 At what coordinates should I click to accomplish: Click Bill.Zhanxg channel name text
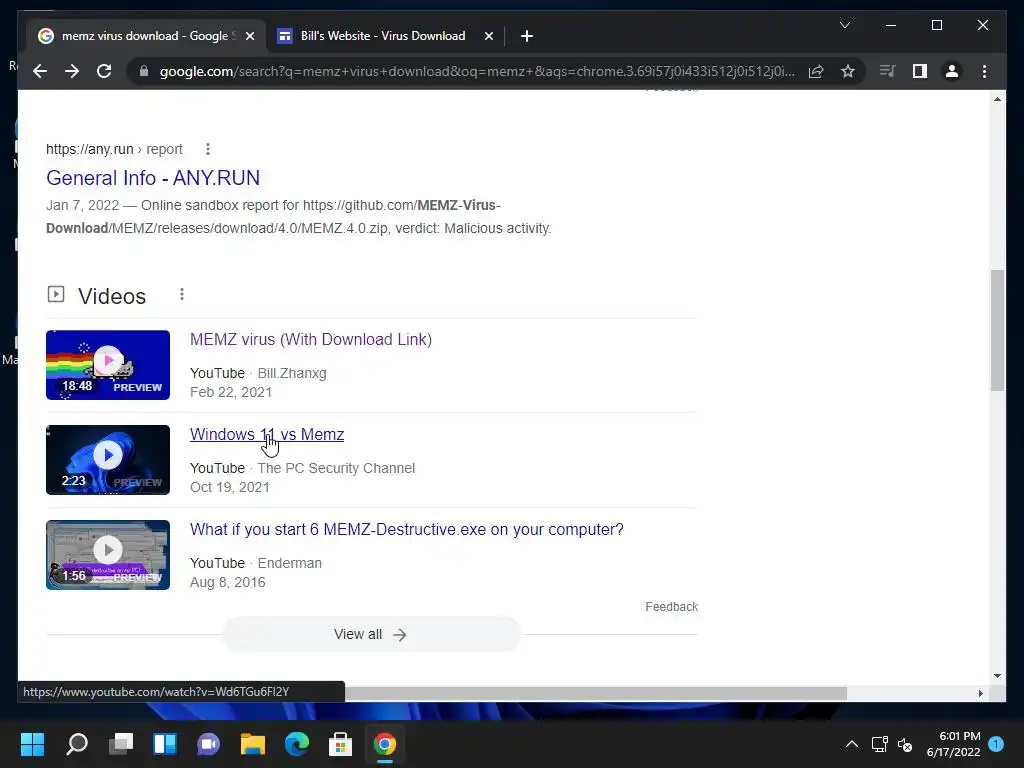(x=292, y=373)
